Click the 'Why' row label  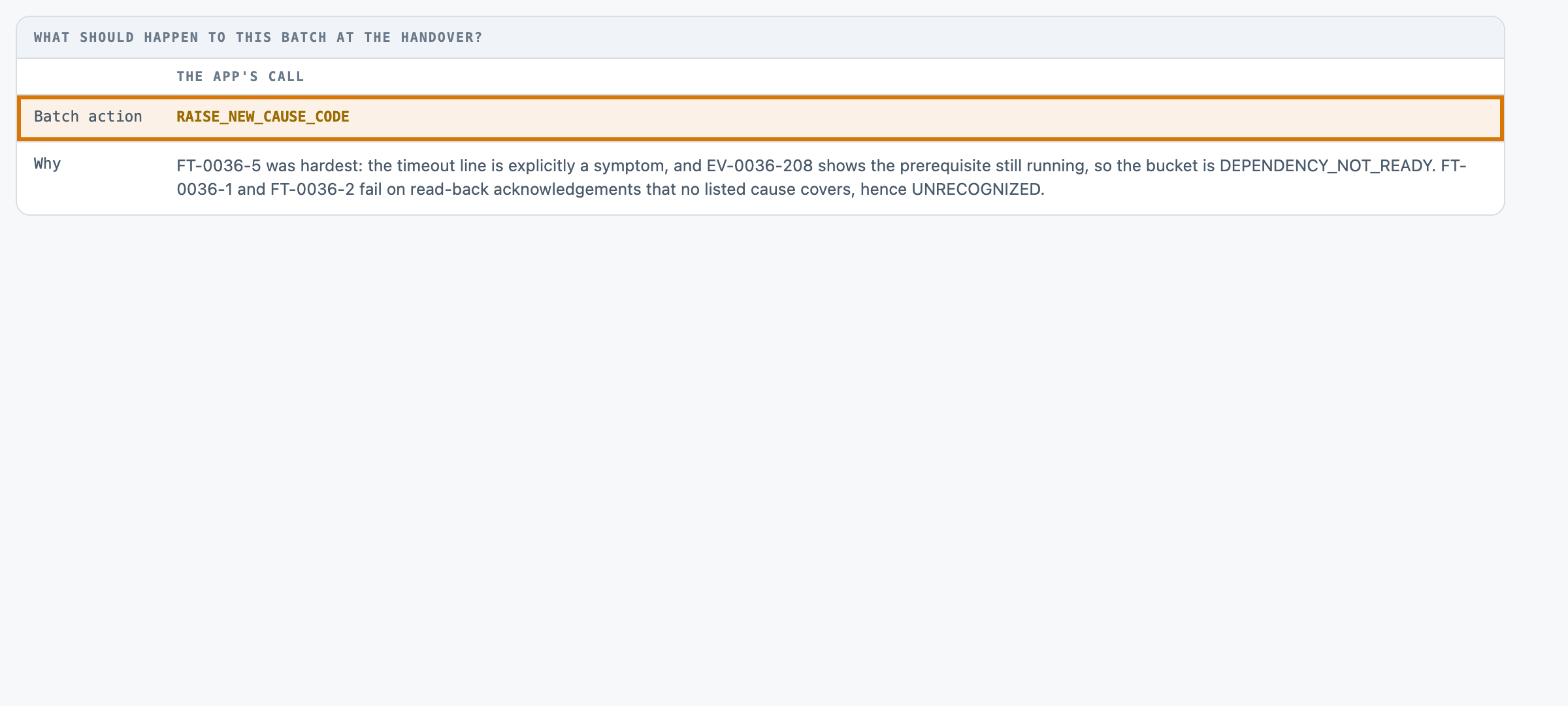click(48, 163)
